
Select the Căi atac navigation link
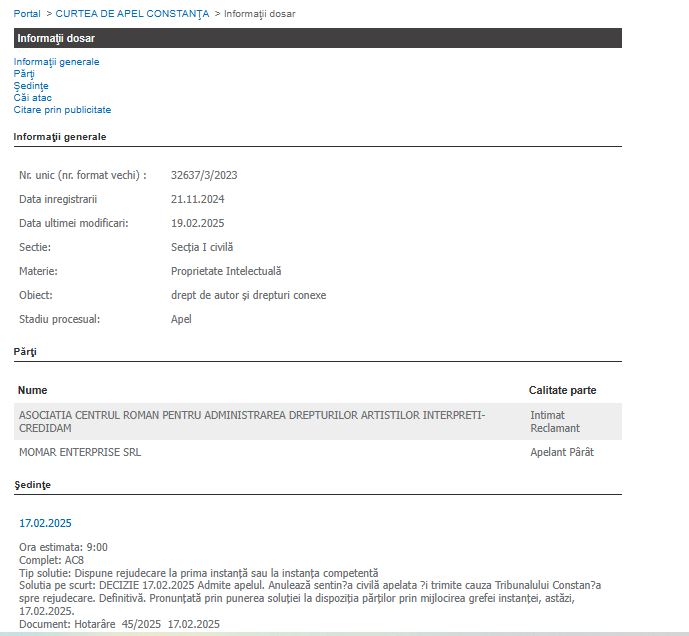[33, 98]
